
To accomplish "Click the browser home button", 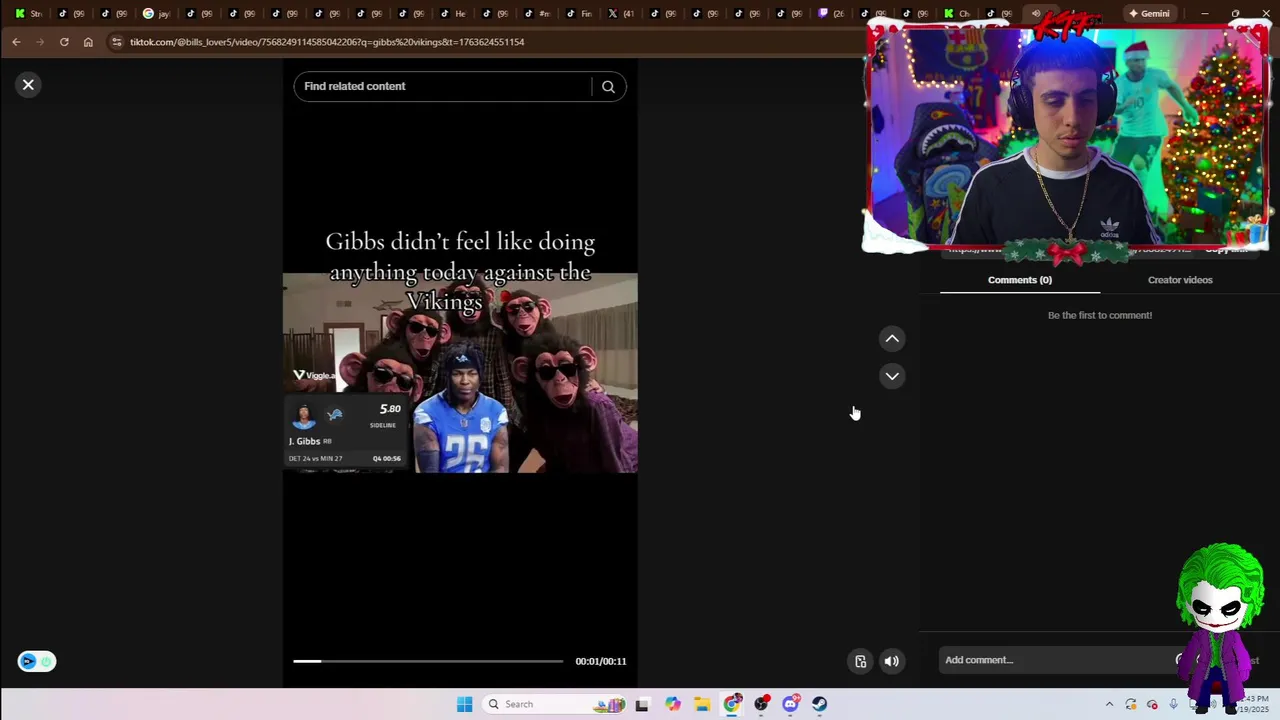I will [88, 42].
